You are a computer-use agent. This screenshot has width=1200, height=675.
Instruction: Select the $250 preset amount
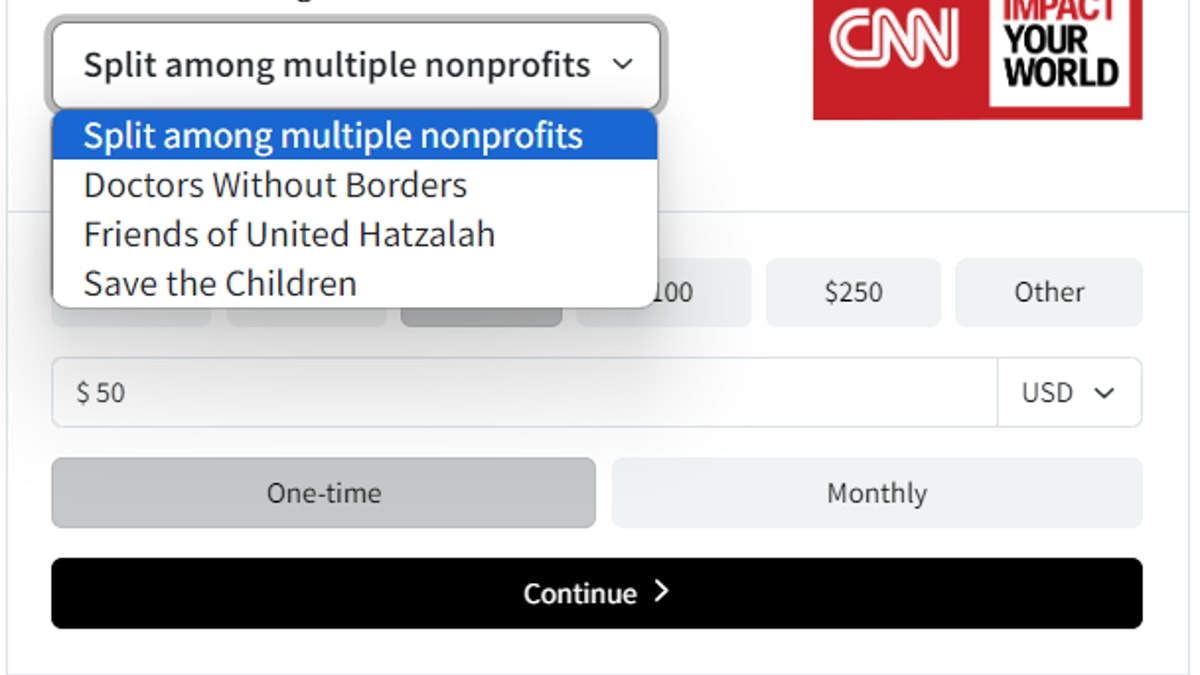[853, 292]
